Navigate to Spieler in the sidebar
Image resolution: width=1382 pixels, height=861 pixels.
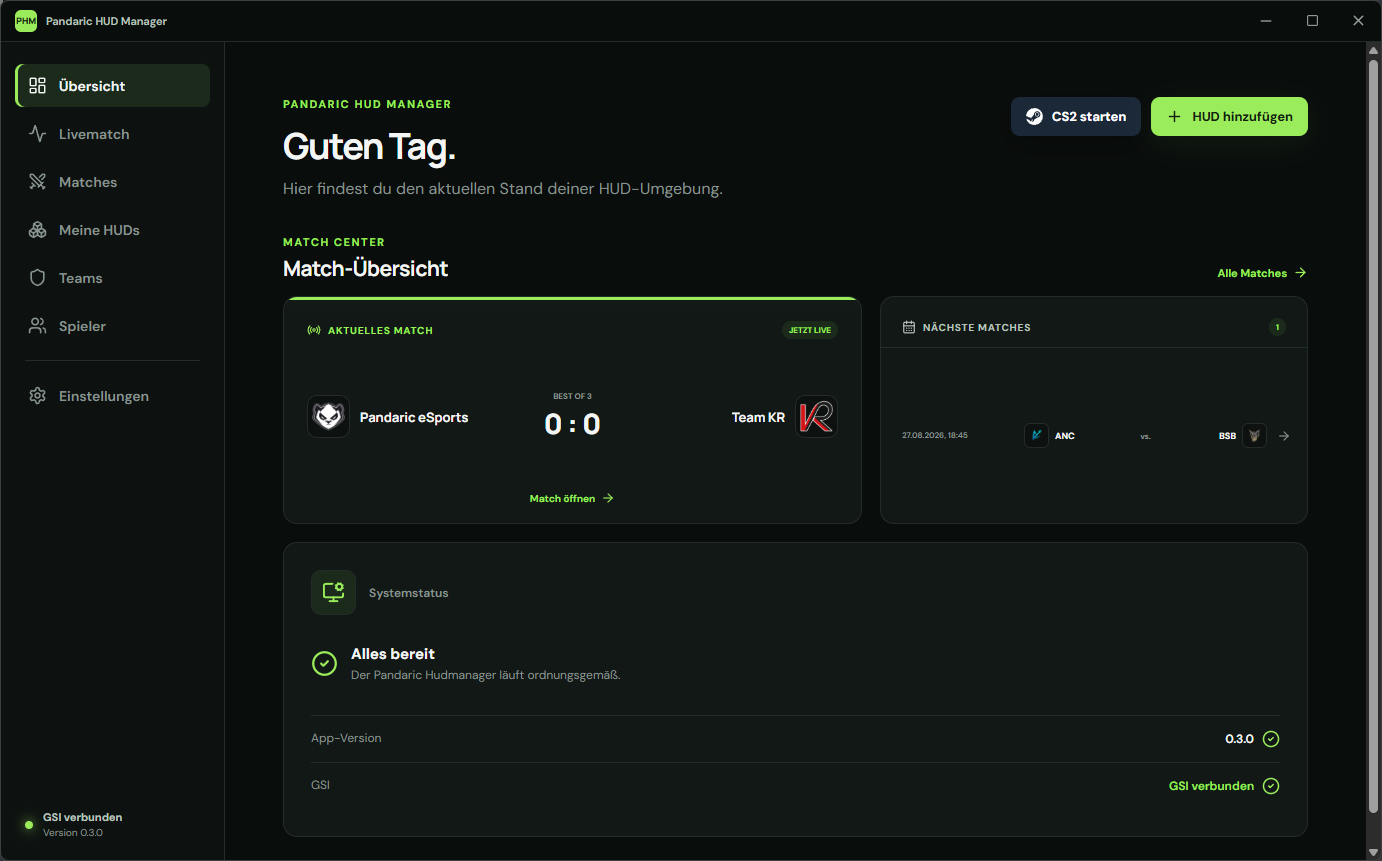113,326
